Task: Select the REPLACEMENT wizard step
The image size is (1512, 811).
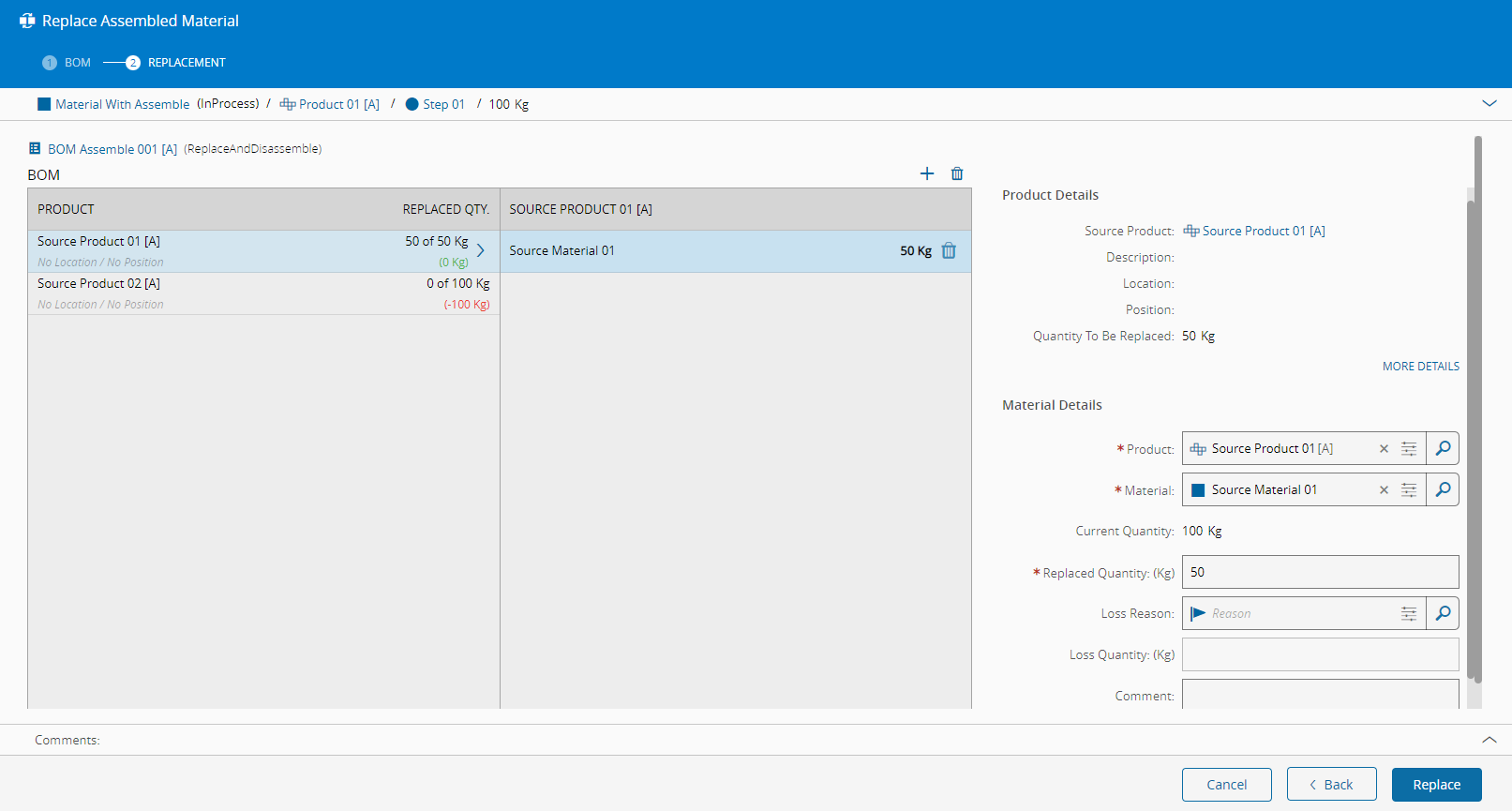Action: (x=186, y=63)
